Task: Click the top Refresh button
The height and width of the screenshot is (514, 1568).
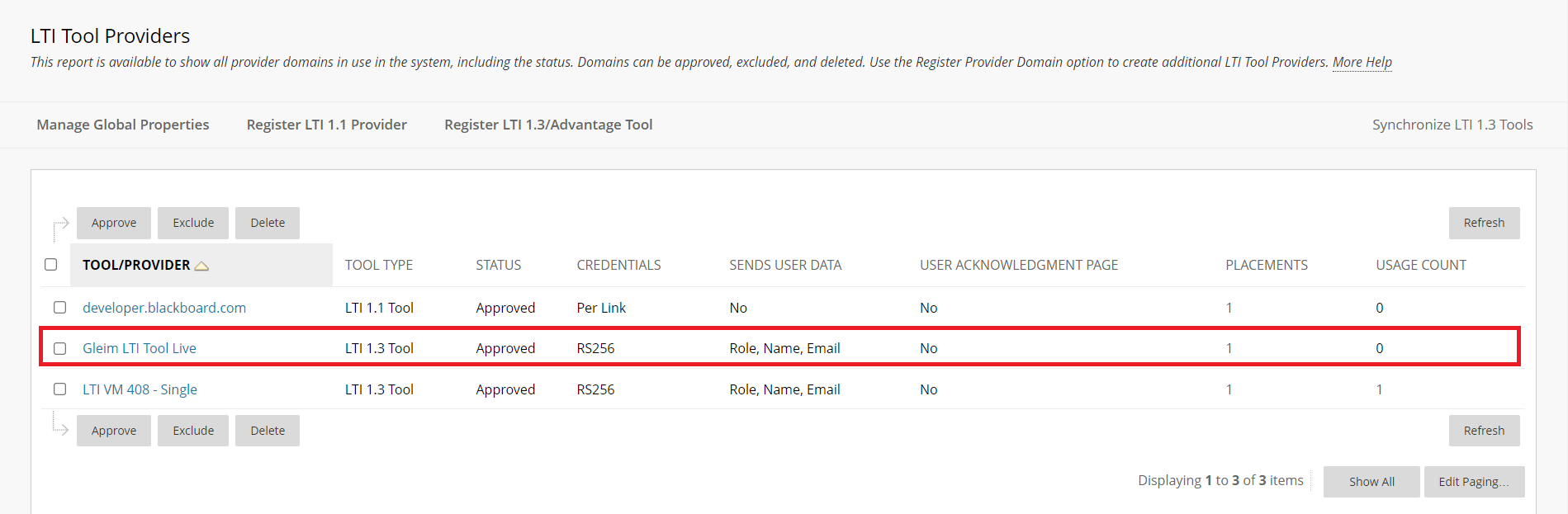Action: click(x=1485, y=223)
